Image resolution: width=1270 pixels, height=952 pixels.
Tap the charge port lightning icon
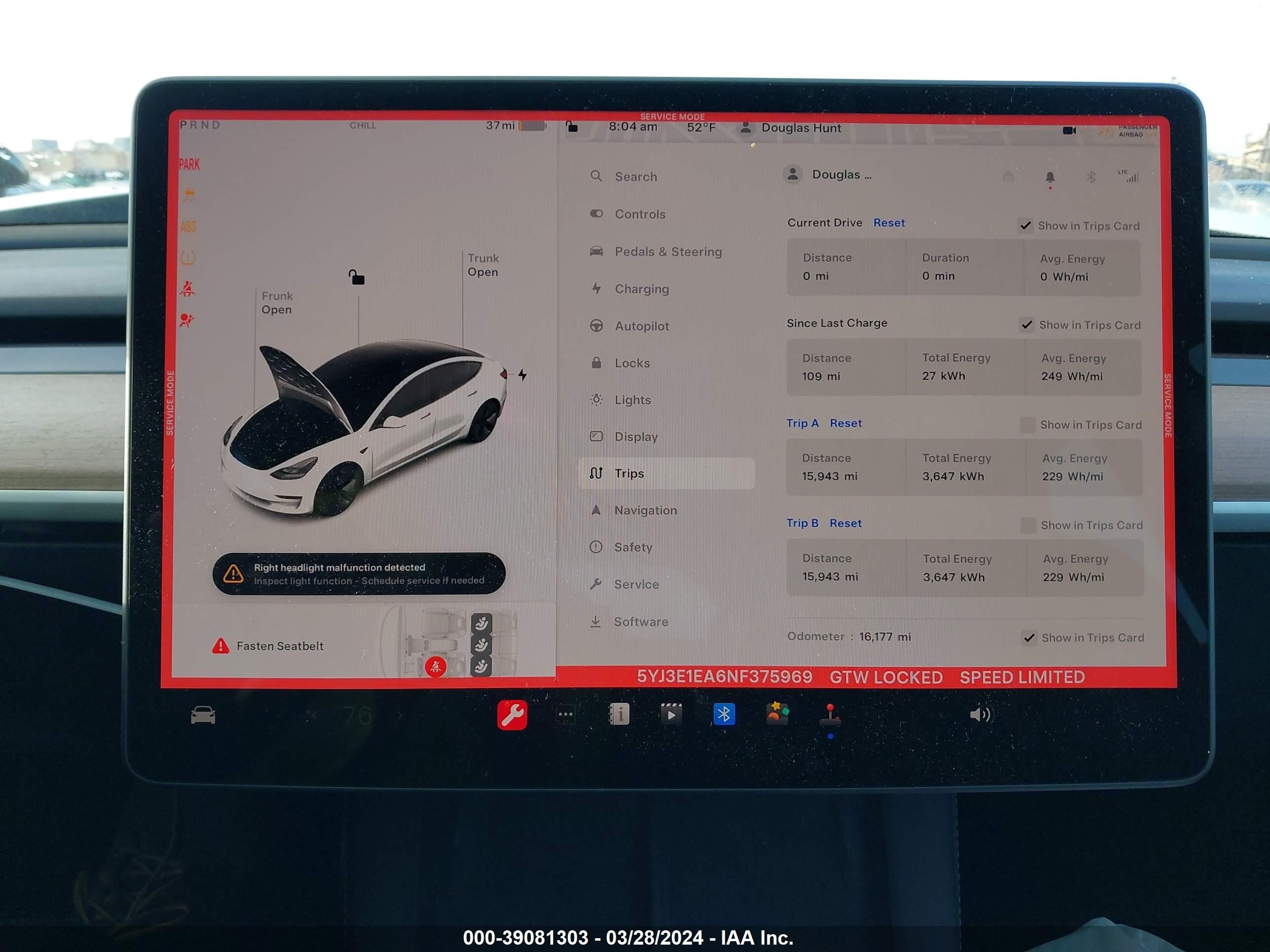tap(523, 374)
